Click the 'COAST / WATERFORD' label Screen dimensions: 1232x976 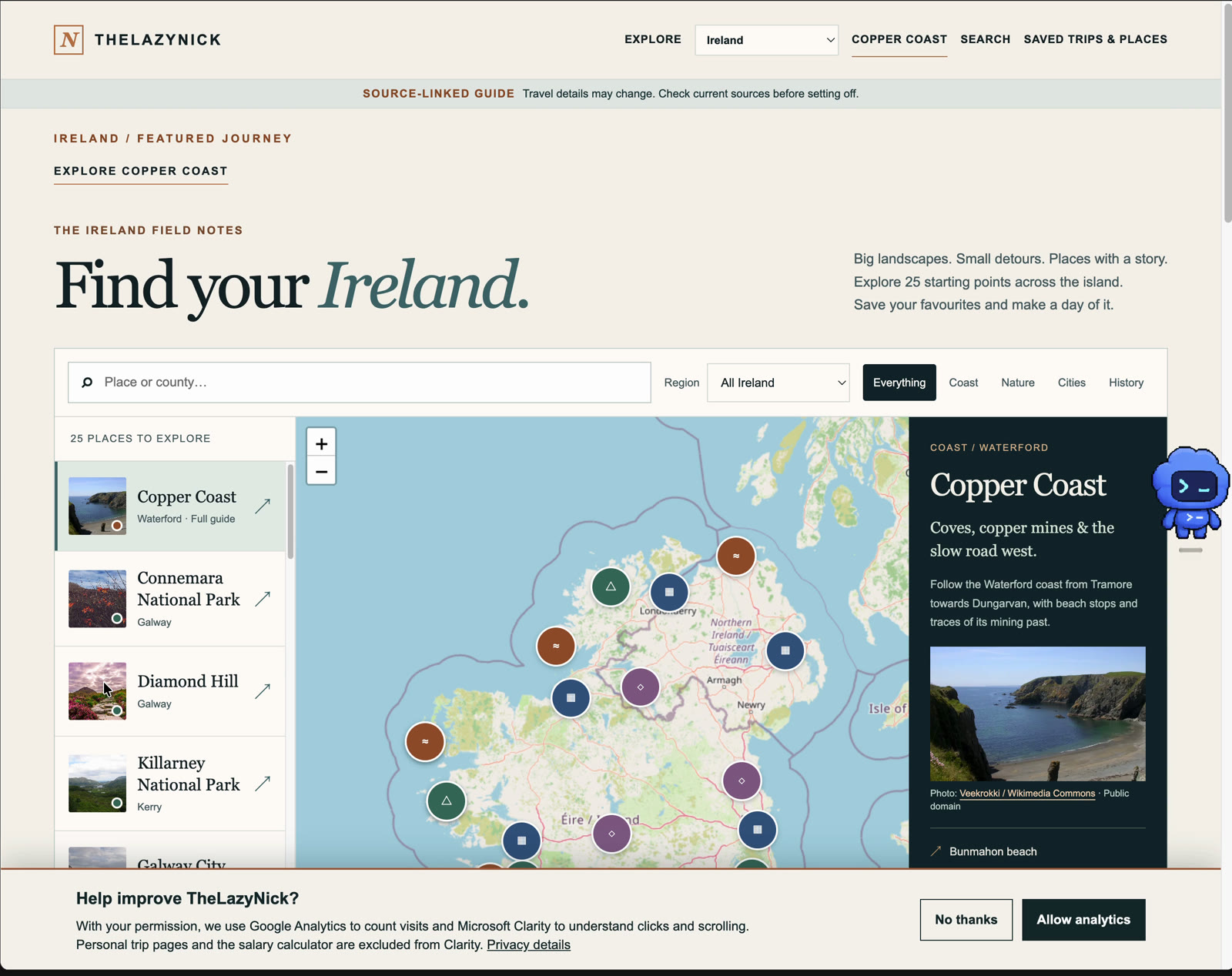click(989, 447)
